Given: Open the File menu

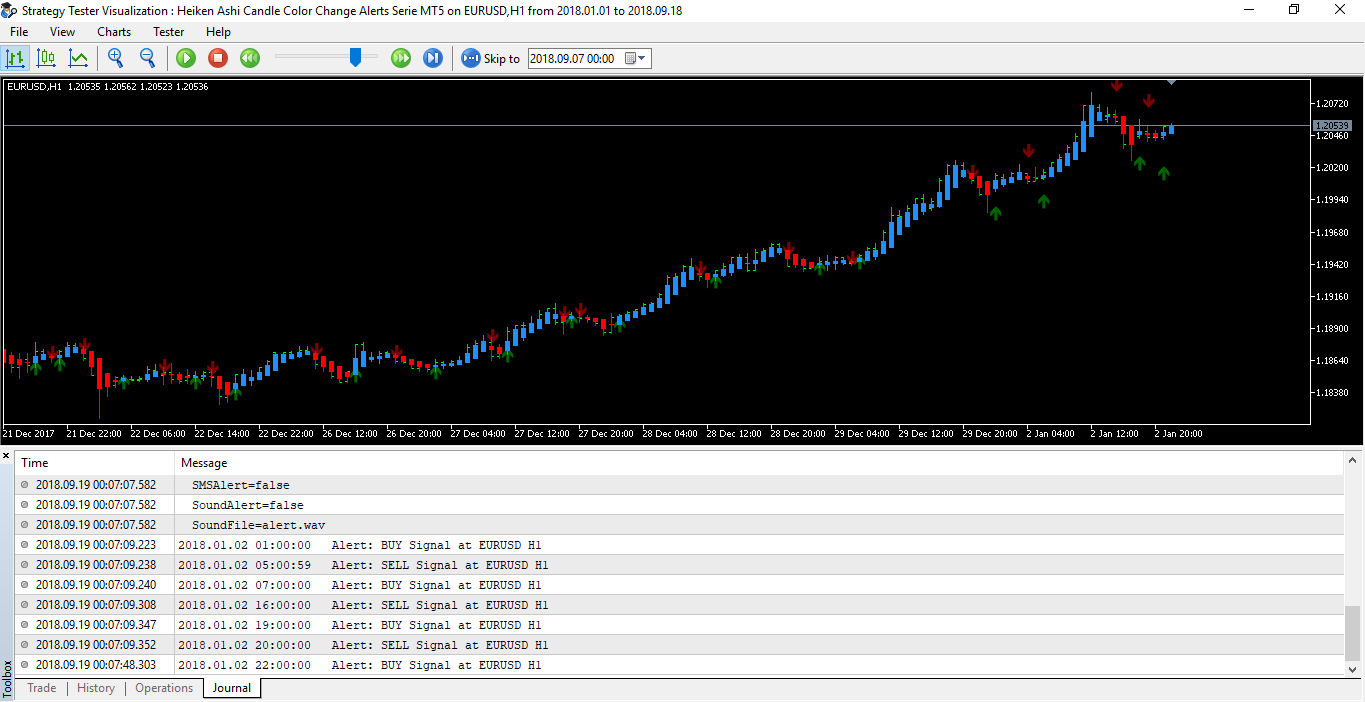Looking at the screenshot, I should (x=19, y=32).
